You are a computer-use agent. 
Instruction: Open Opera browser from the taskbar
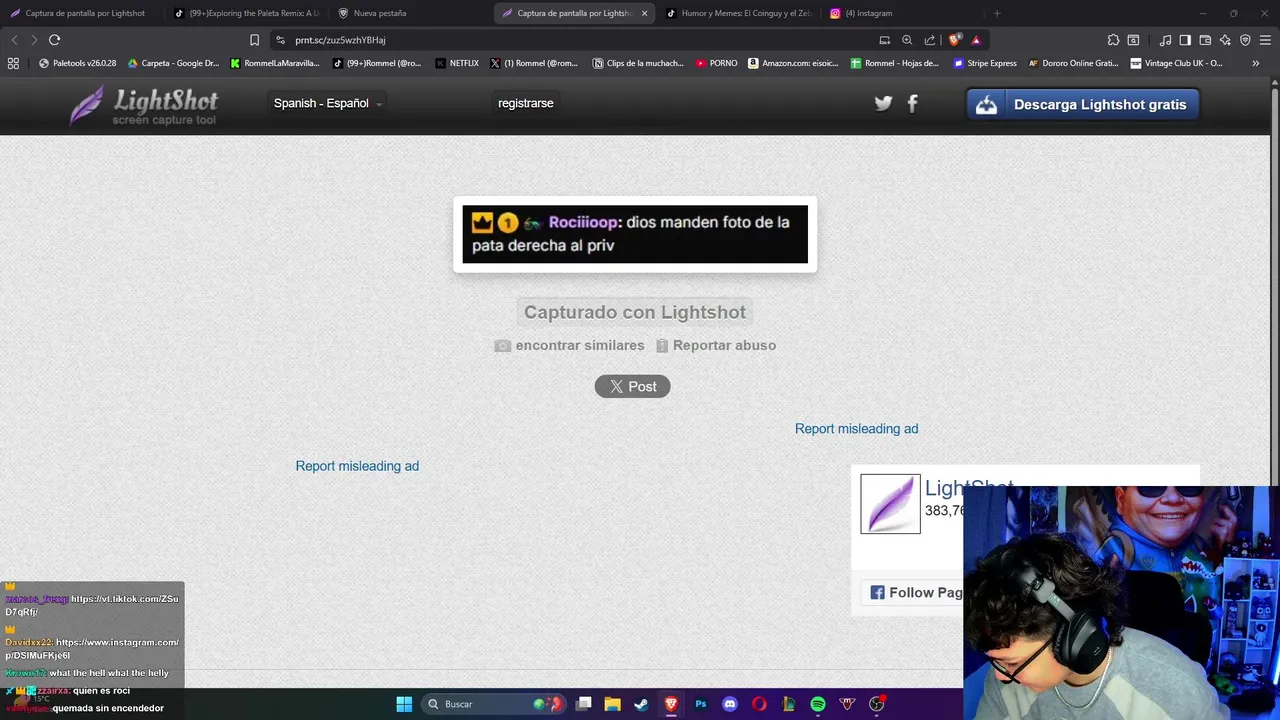point(759,704)
